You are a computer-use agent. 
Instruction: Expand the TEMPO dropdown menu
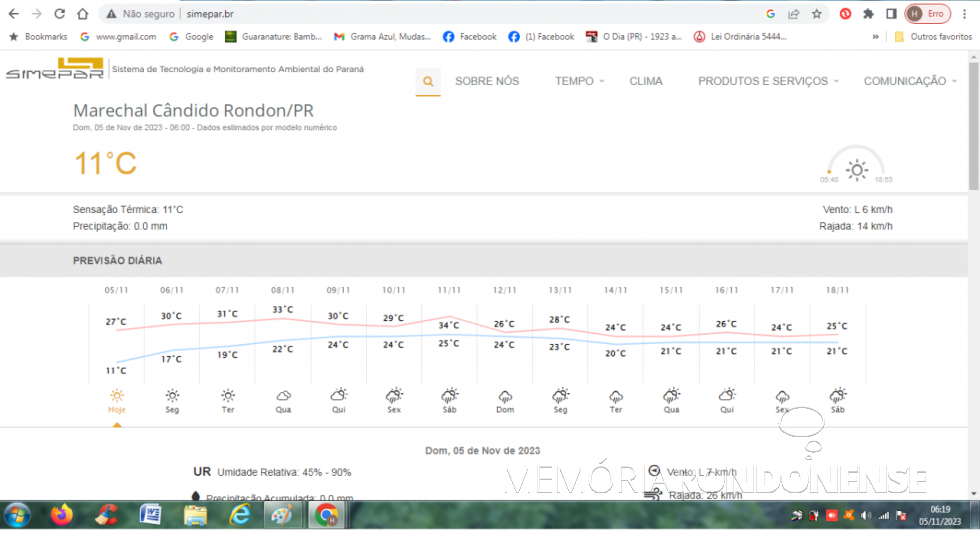pyautogui.click(x=580, y=81)
